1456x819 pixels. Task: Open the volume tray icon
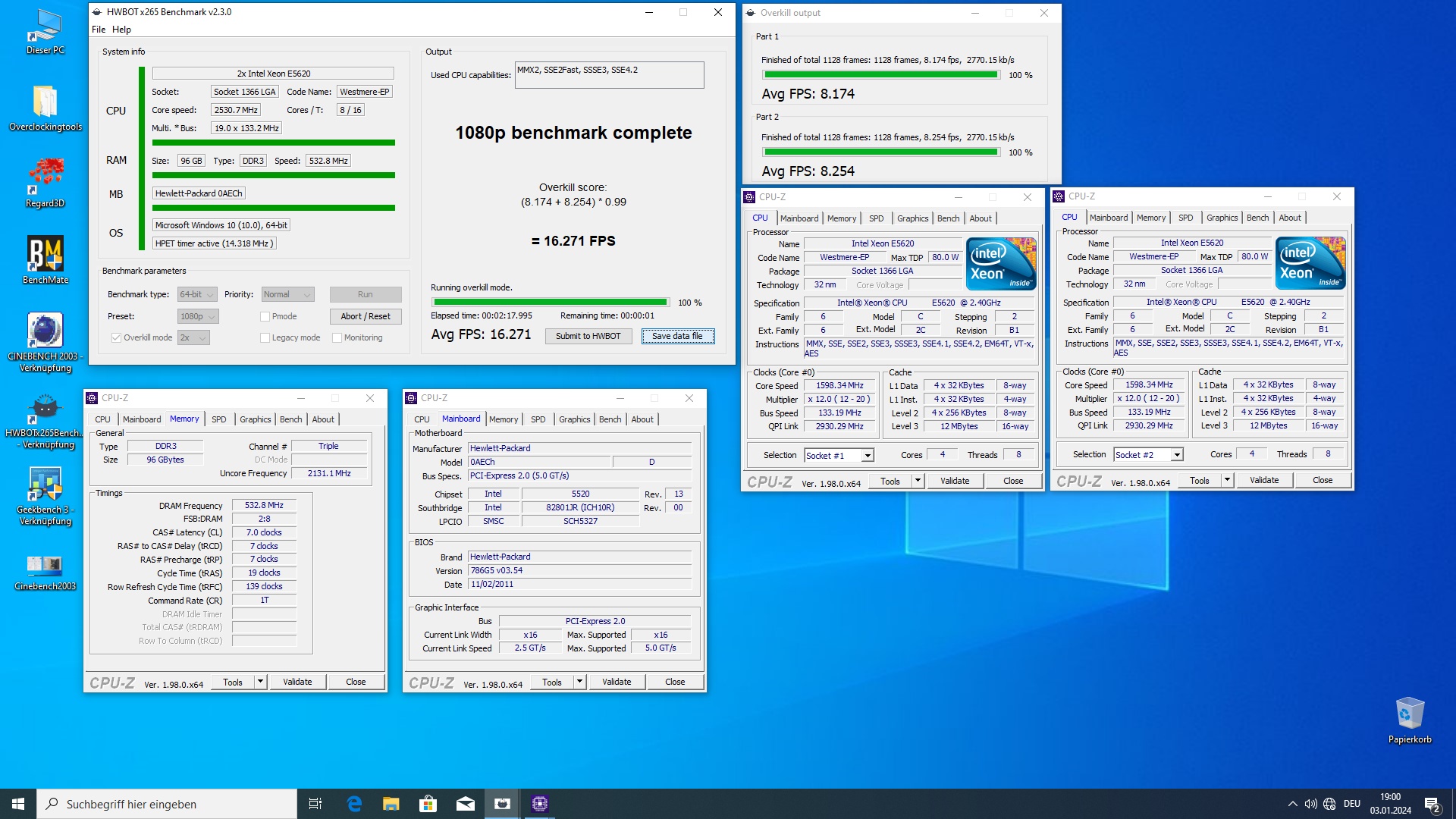(x=1311, y=804)
